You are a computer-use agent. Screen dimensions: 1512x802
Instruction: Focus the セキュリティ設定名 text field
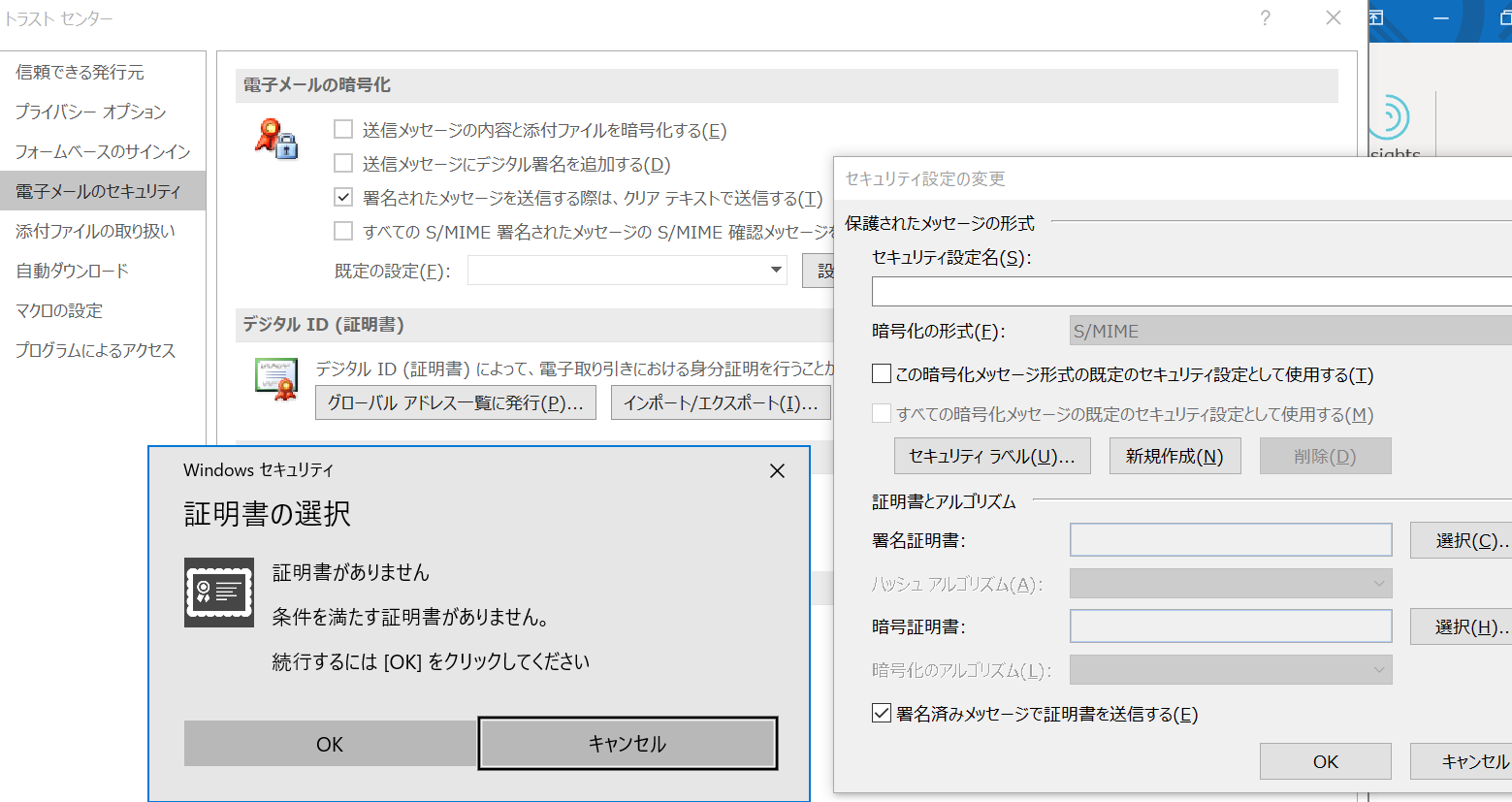tap(1192, 291)
